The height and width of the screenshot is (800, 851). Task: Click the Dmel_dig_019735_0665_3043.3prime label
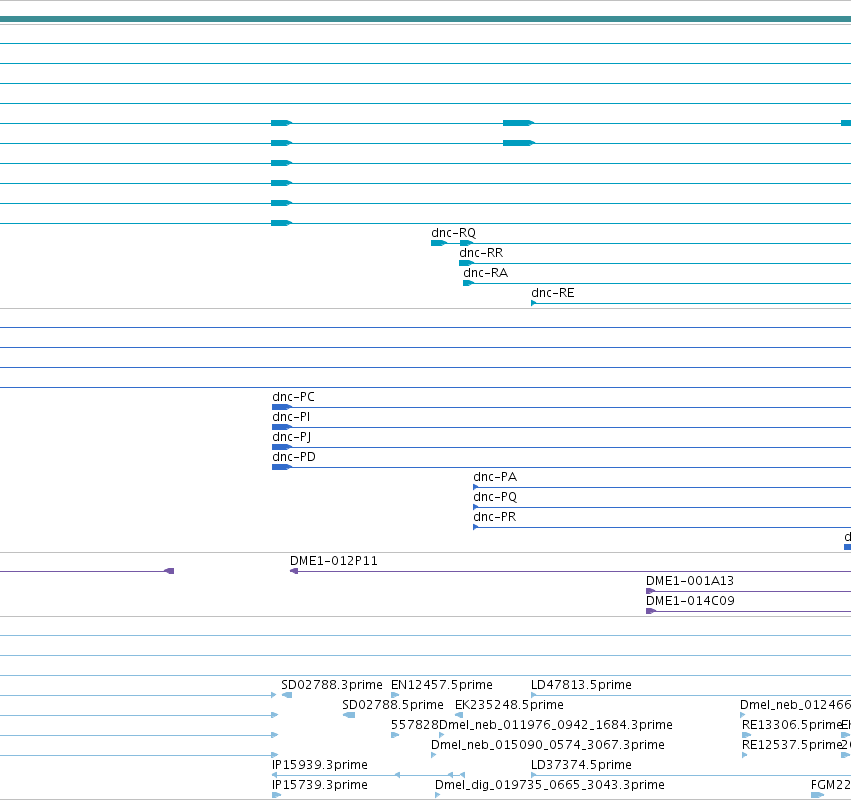coord(550,785)
